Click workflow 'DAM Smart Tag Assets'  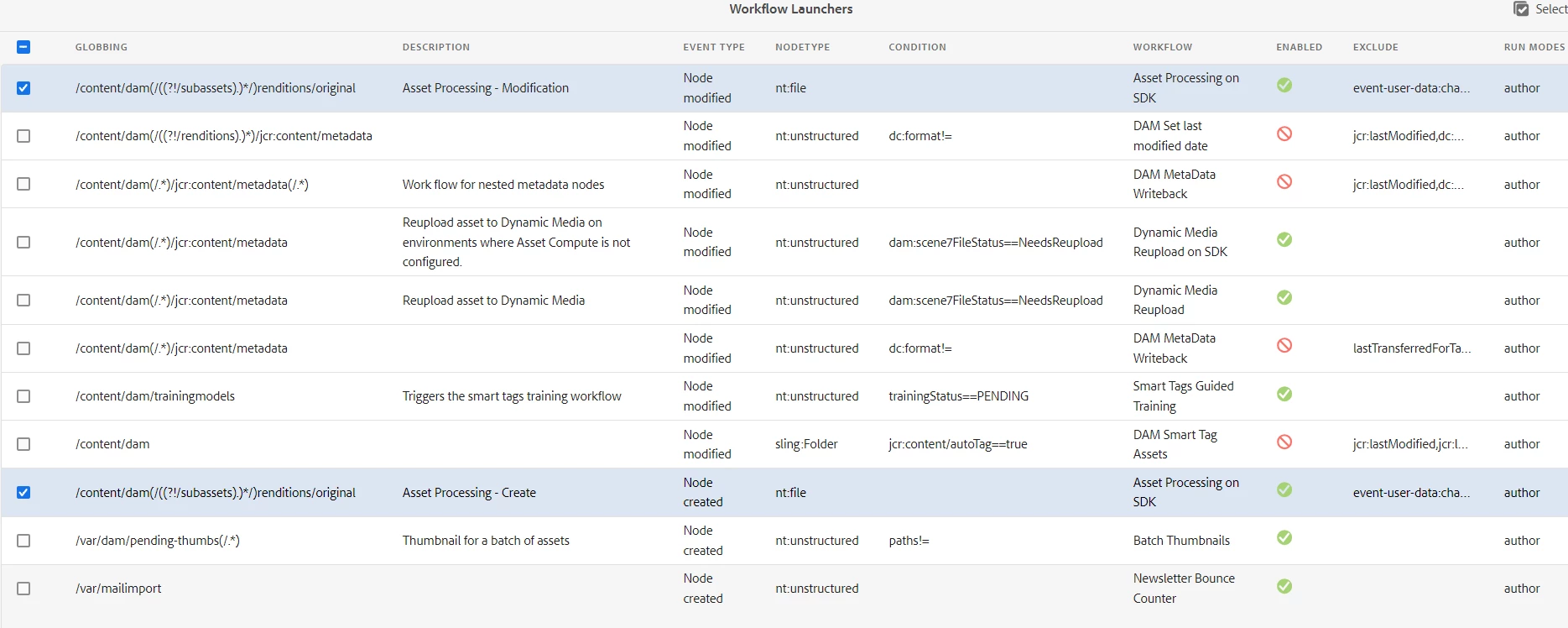coord(1175,444)
